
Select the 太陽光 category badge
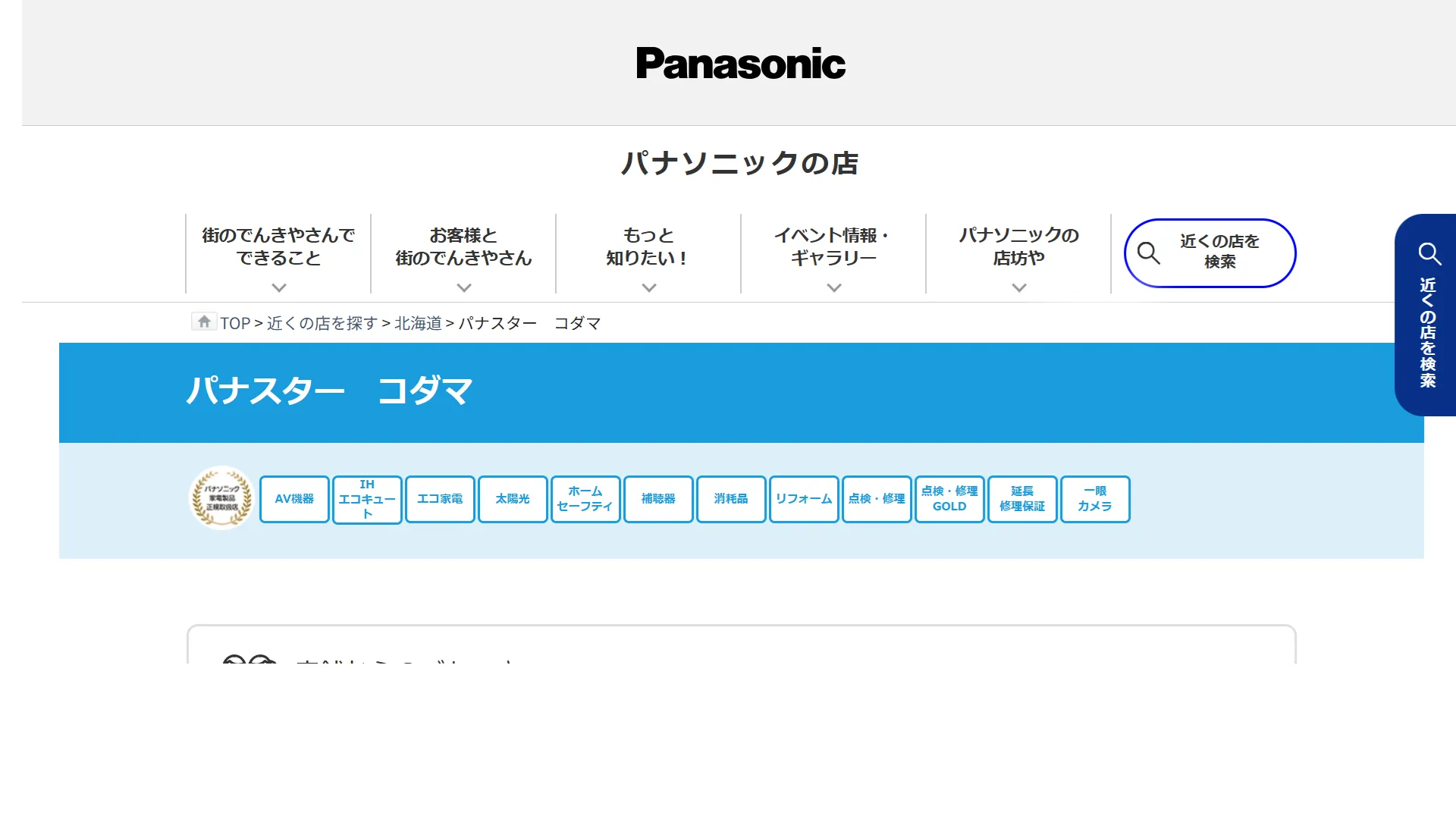coord(513,499)
